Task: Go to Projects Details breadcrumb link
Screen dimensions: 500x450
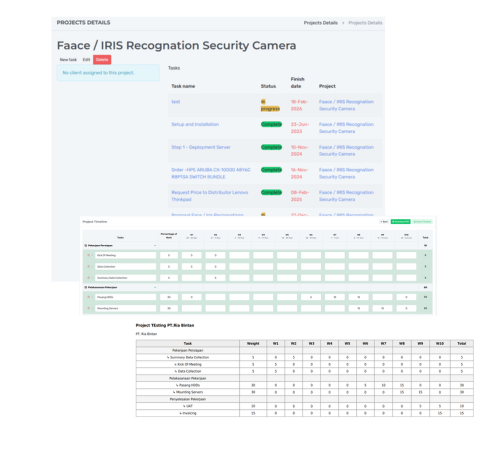Action: tap(321, 23)
